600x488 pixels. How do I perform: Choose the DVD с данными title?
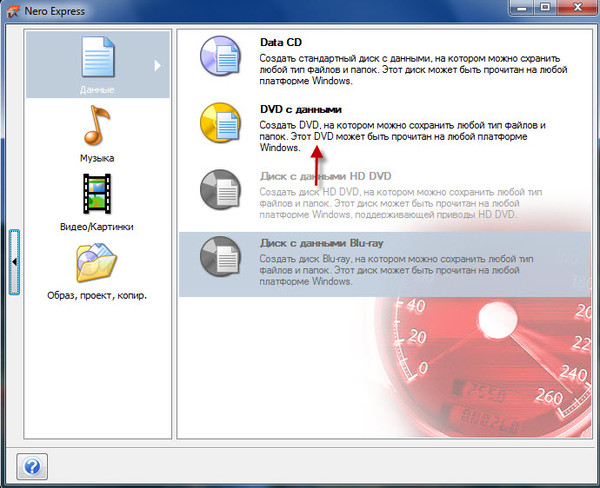301,109
